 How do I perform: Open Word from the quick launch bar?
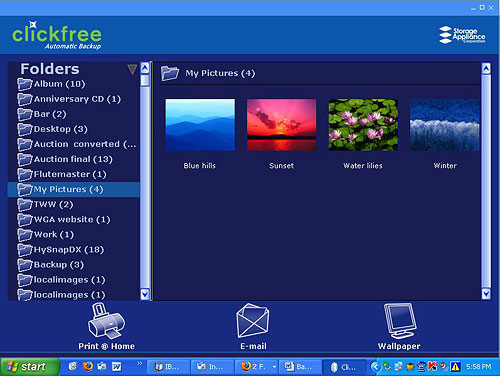coord(117,367)
